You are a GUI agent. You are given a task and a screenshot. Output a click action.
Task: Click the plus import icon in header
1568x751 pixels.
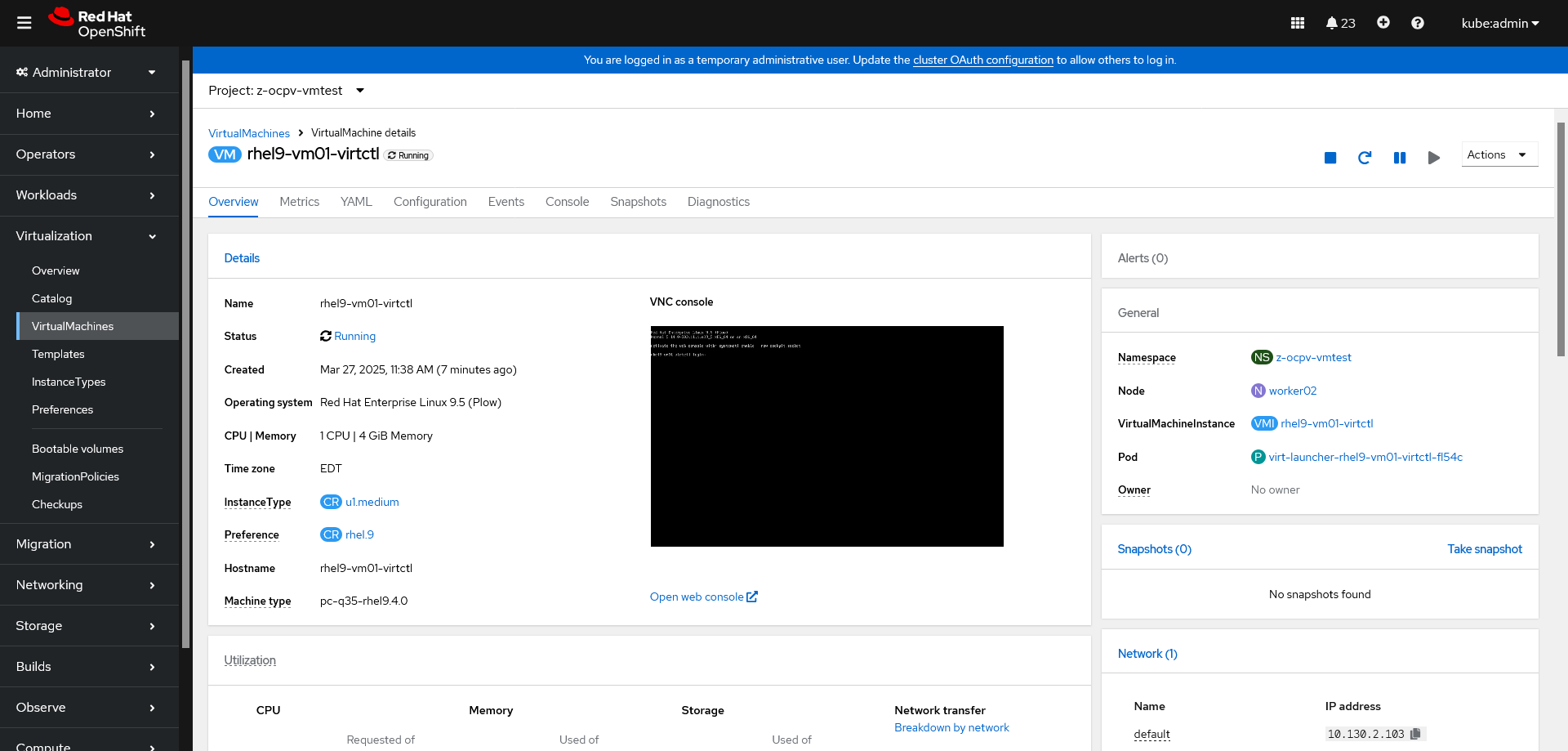click(x=1383, y=23)
